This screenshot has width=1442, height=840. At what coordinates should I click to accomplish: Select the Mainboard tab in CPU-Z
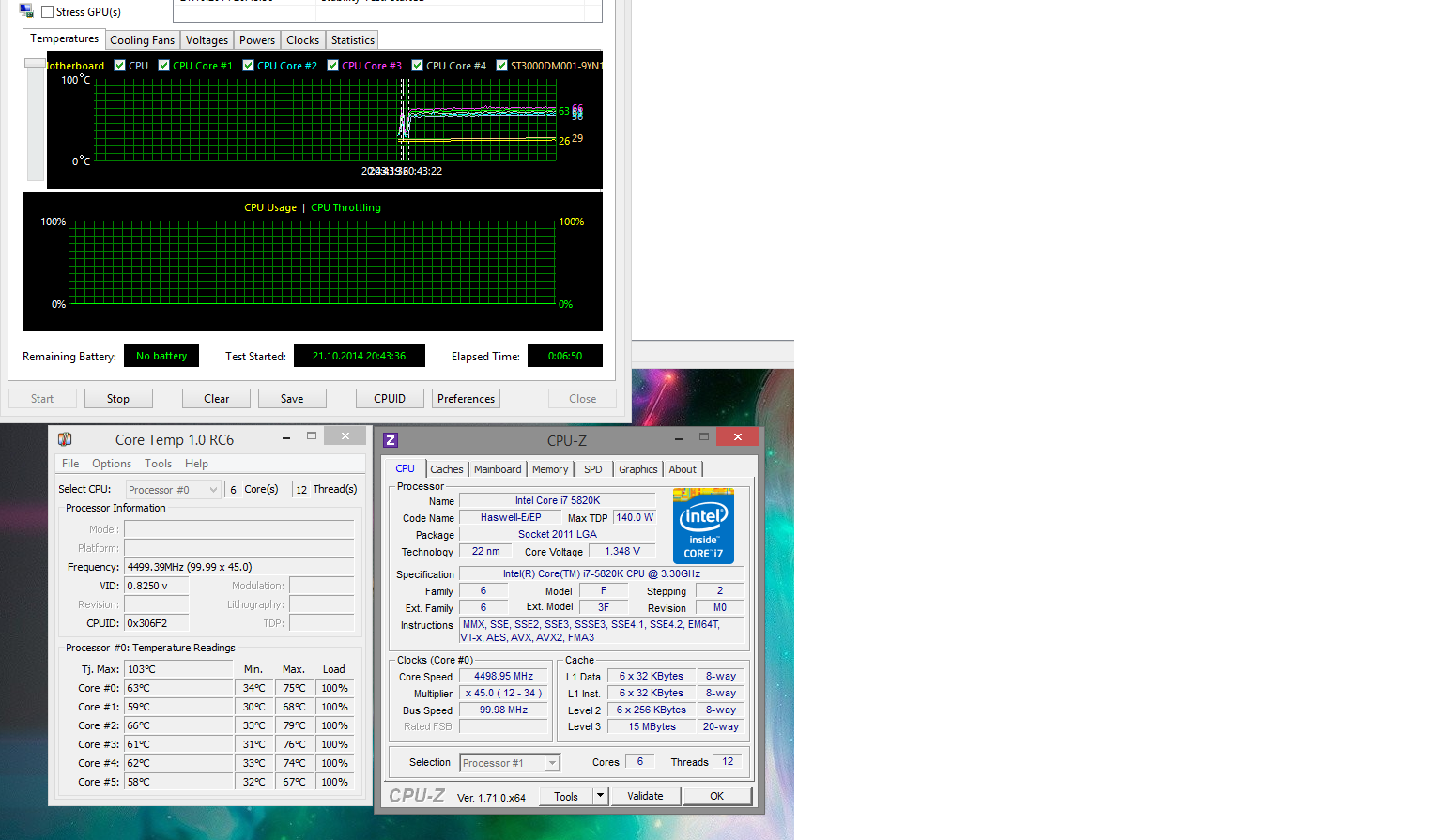click(498, 469)
